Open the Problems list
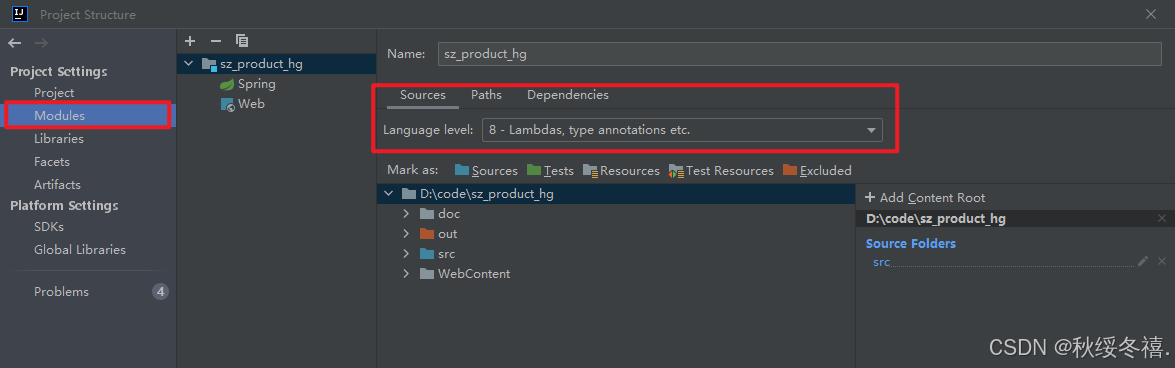The width and height of the screenshot is (1175, 368). pyautogui.click(x=61, y=292)
